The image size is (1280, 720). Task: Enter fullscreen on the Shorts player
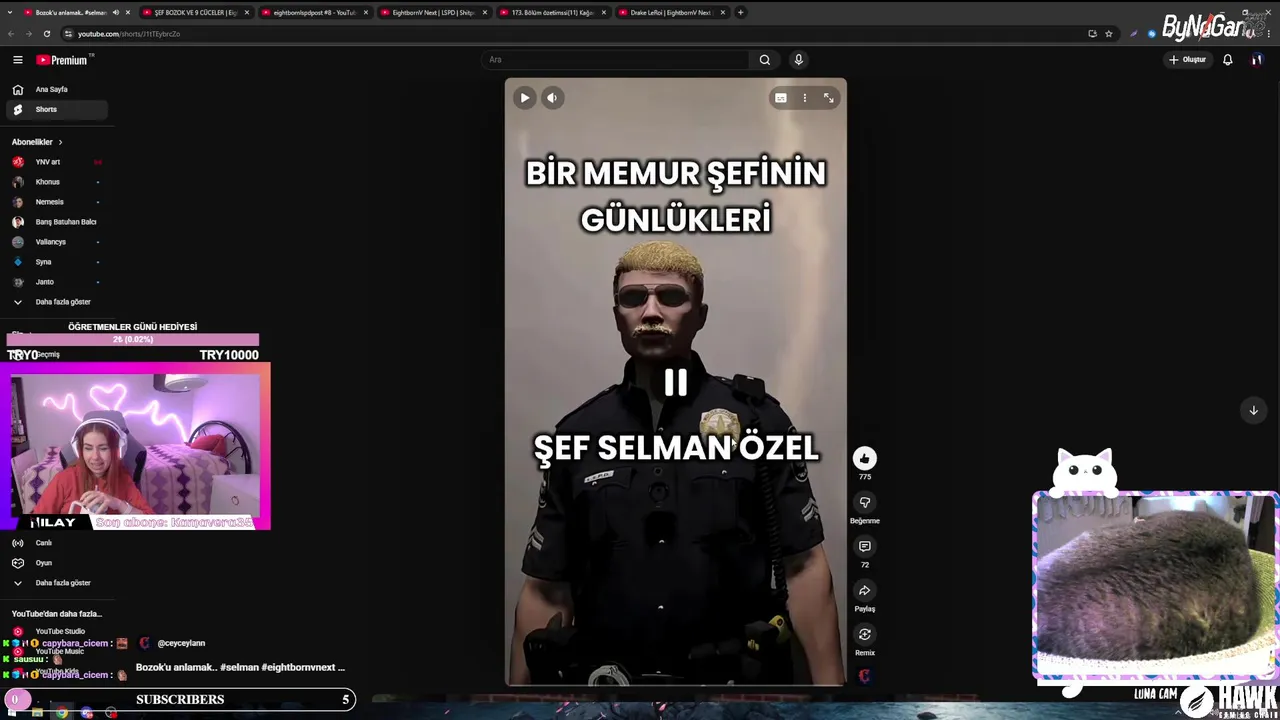point(829,98)
